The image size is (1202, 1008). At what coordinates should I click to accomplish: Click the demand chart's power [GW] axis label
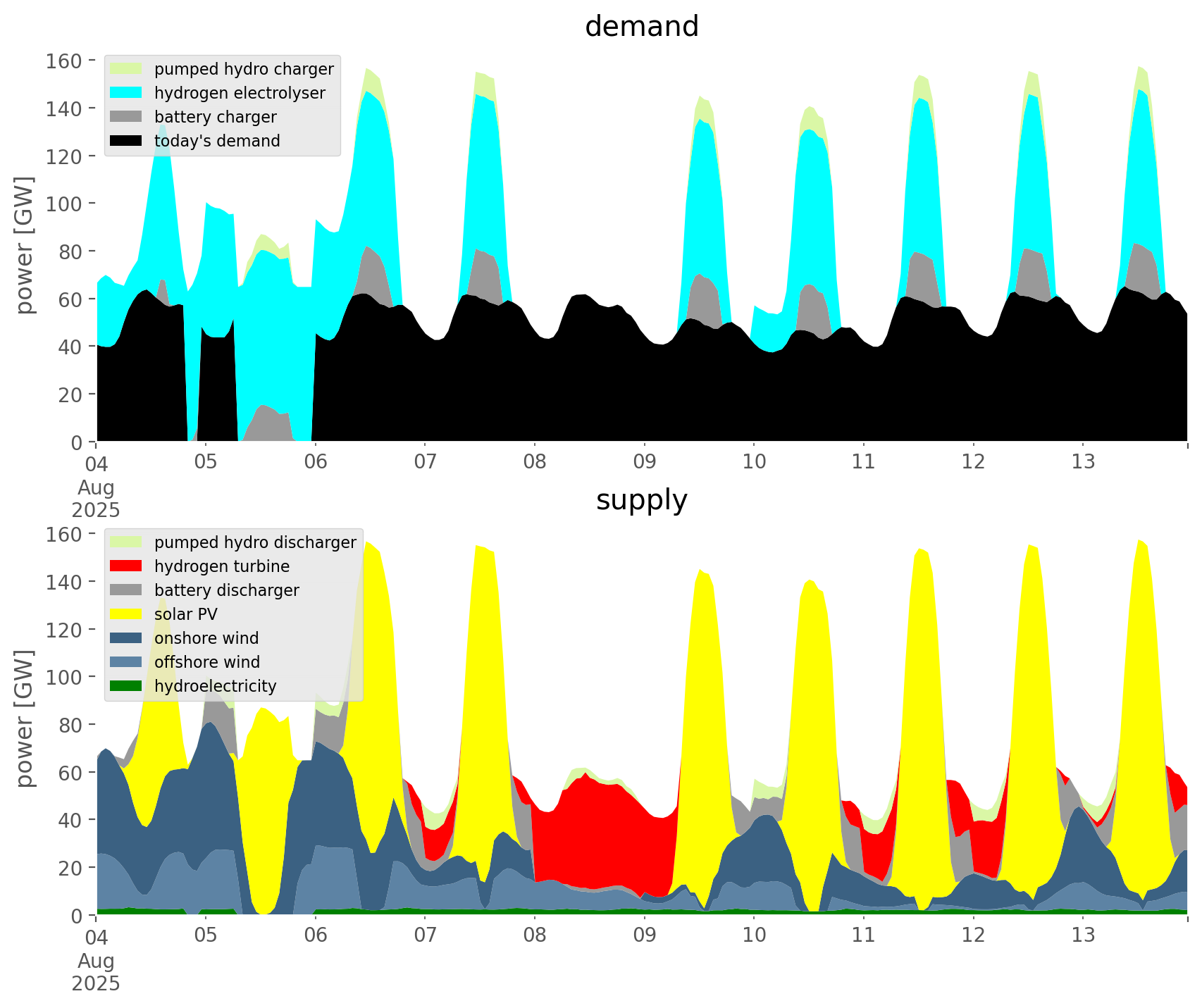25,245
